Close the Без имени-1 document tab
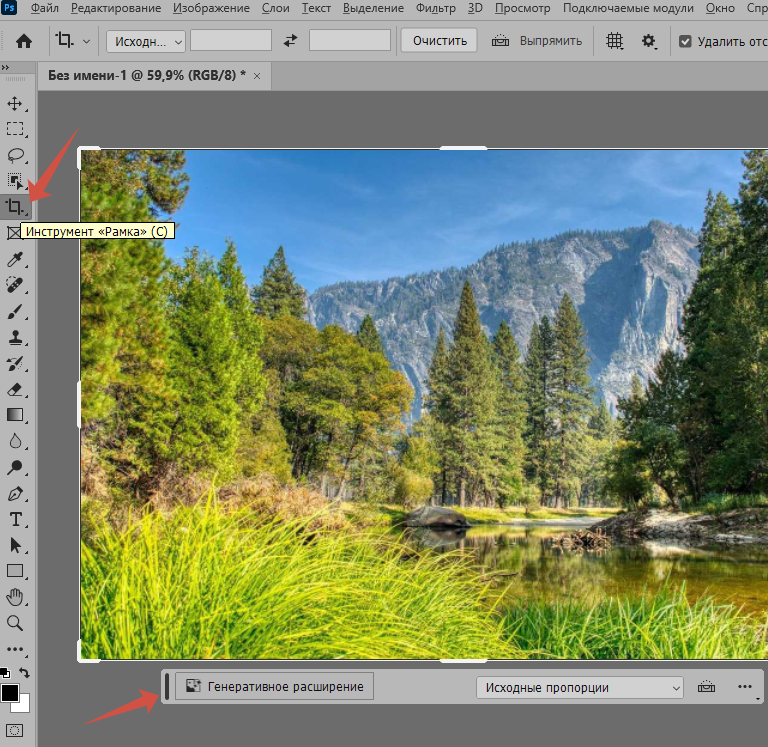Screen dimensions: 768x747 click(257, 76)
